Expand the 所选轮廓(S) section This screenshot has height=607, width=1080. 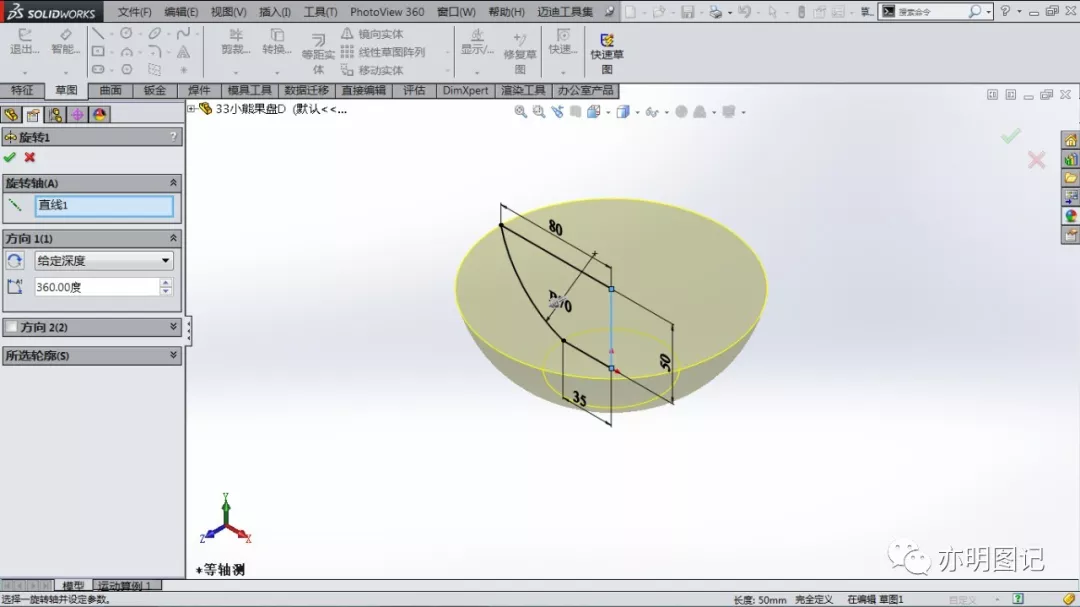(173, 355)
